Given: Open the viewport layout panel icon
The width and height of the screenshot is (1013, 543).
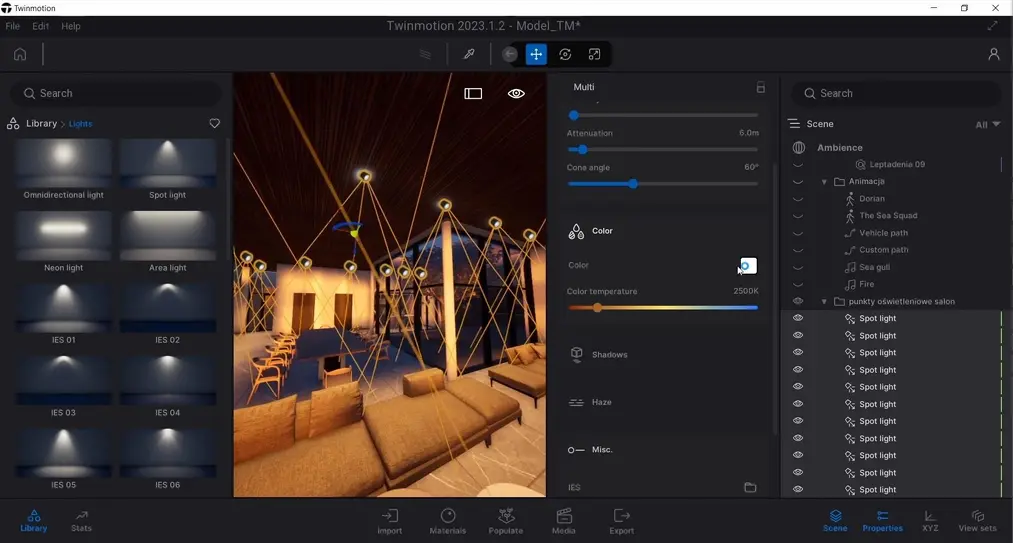Looking at the screenshot, I should pos(473,94).
